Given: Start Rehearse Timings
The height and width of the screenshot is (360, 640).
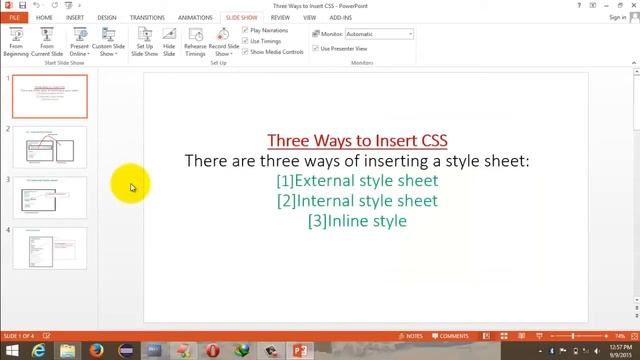Looking at the screenshot, I should pyautogui.click(x=195, y=42).
